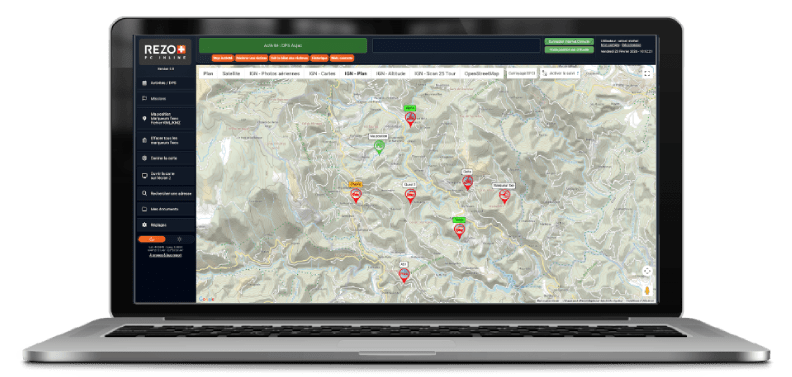Click the first orange button under the banner

pos(223,58)
